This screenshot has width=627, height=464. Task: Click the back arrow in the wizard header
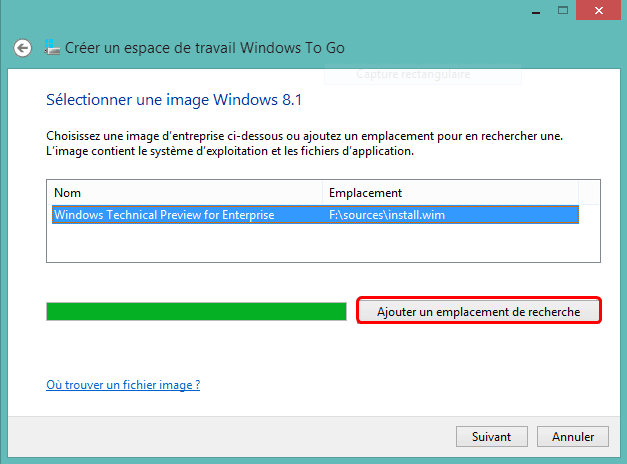[x=22, y=48]
